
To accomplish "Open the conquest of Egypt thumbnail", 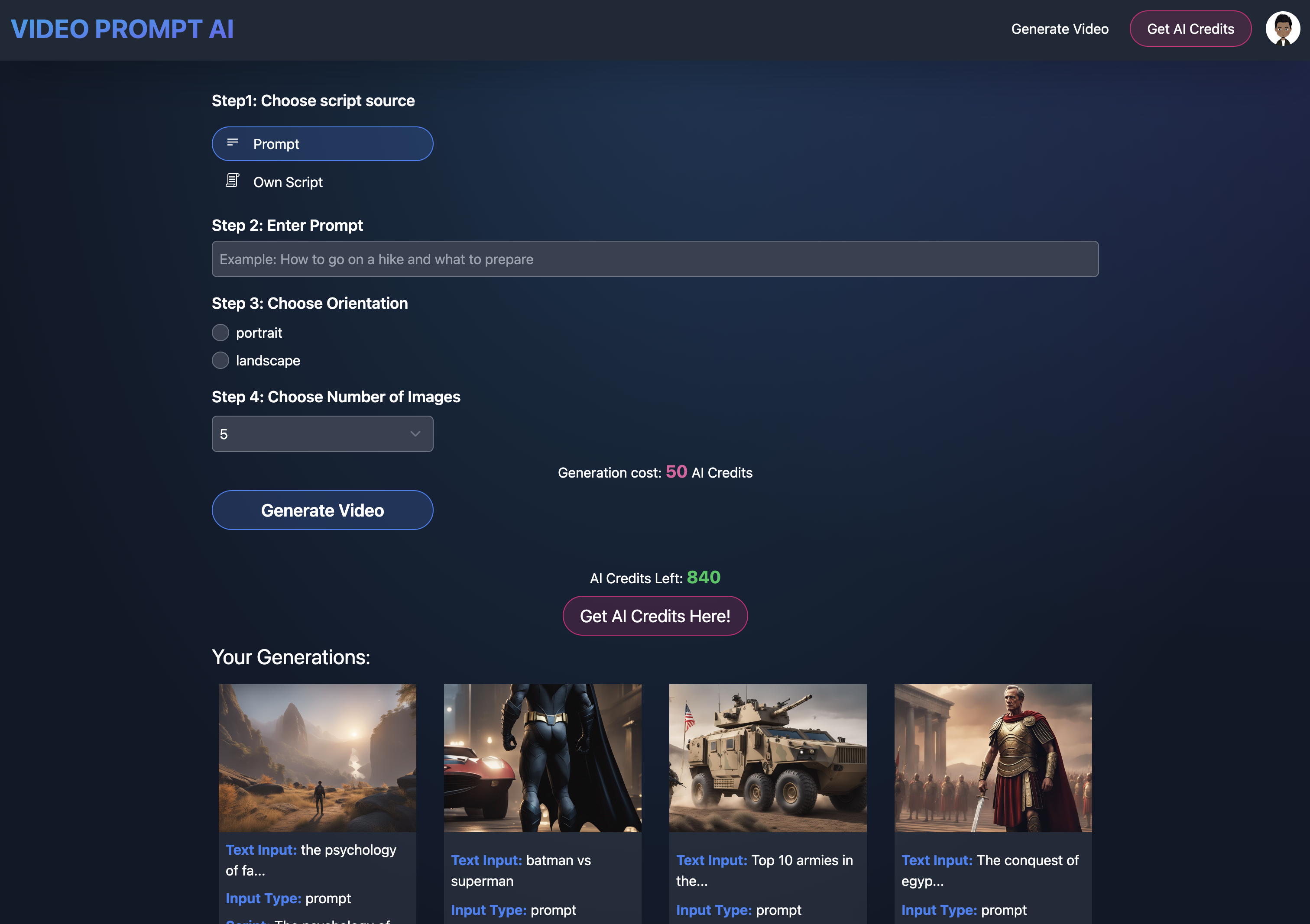I will (x=993, y=757).
